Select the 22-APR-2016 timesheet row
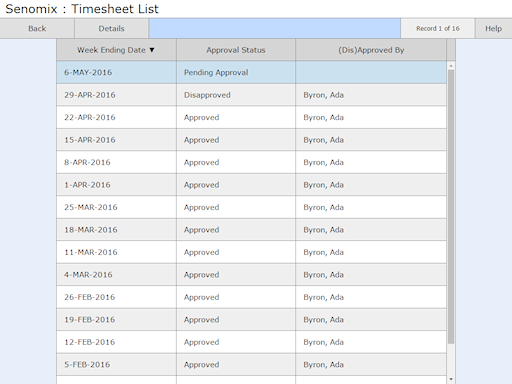 (x=251, y=117)
